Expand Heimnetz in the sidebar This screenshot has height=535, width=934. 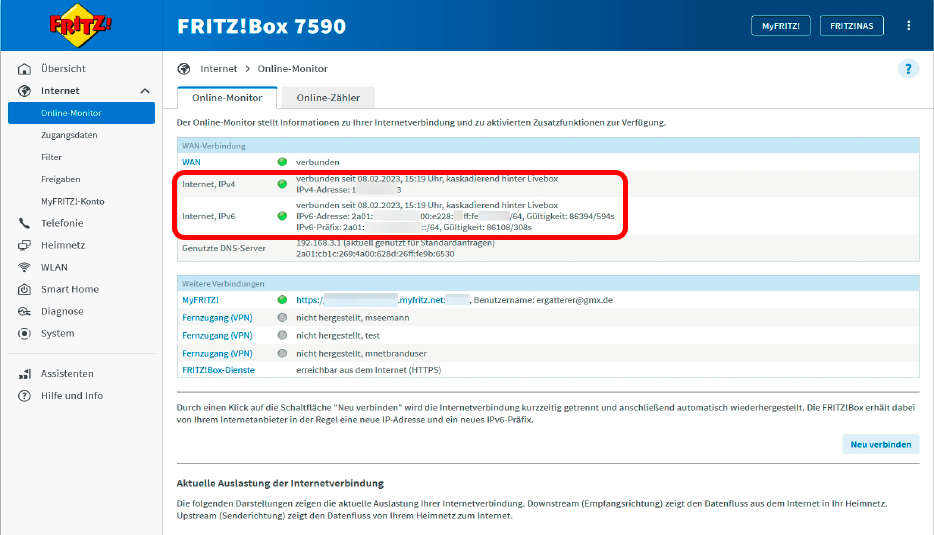click(x=62, y=245)
